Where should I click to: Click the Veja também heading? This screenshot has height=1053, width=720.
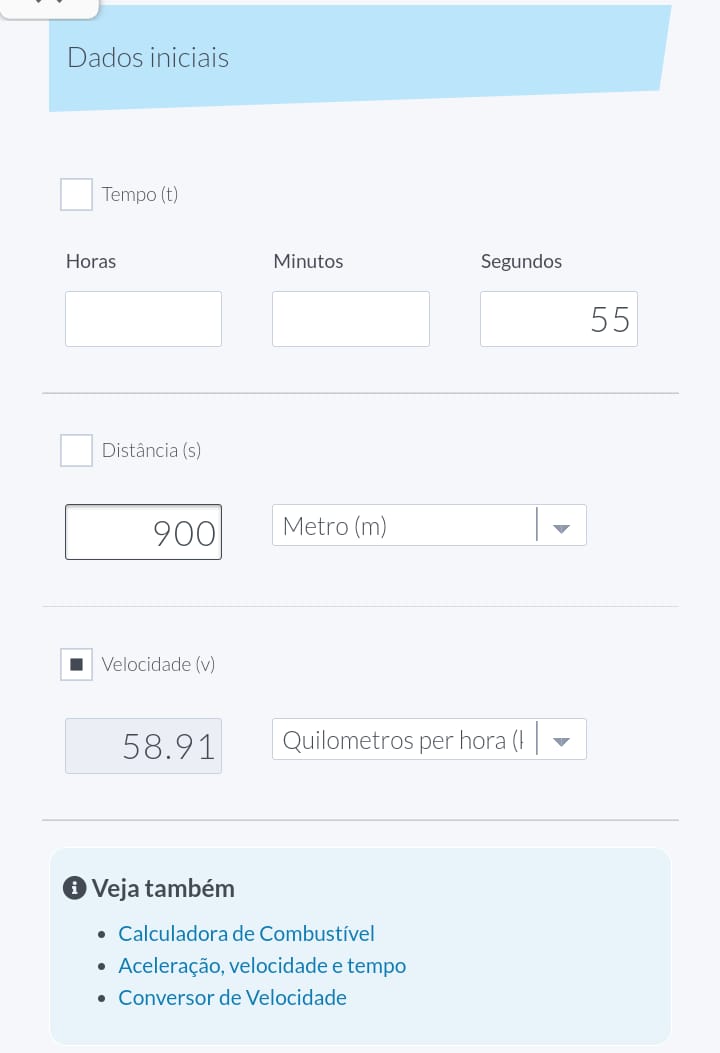(x=163, y=888)
